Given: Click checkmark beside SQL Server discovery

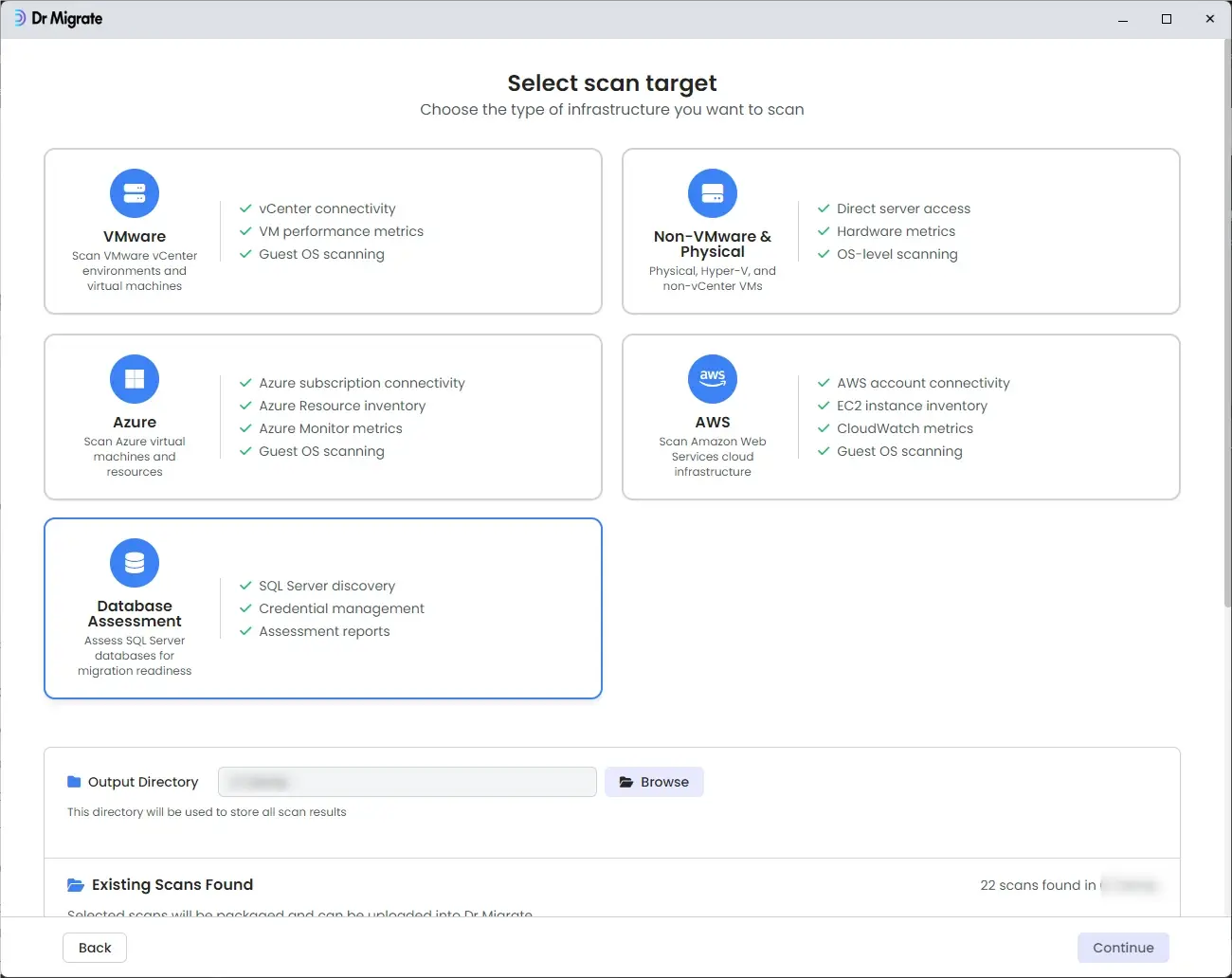Looking at the screenshot, I should point(245,586).
